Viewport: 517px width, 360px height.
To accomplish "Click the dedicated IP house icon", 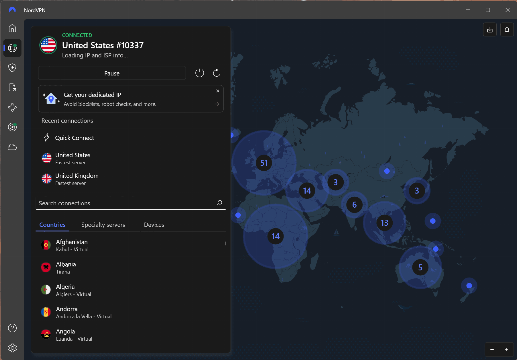I will [51, 99].
